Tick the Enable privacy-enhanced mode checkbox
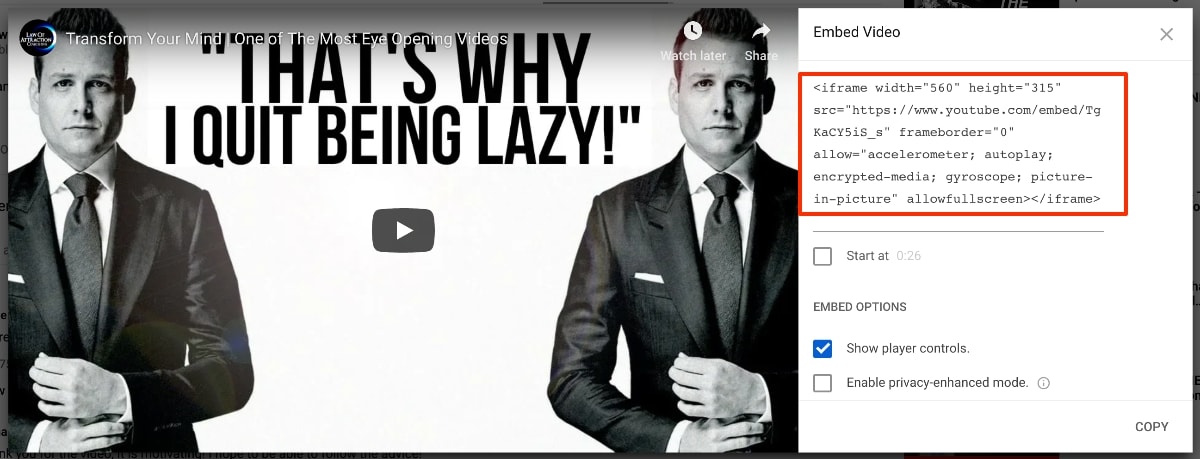1200x459 pixels. (823, 382)
